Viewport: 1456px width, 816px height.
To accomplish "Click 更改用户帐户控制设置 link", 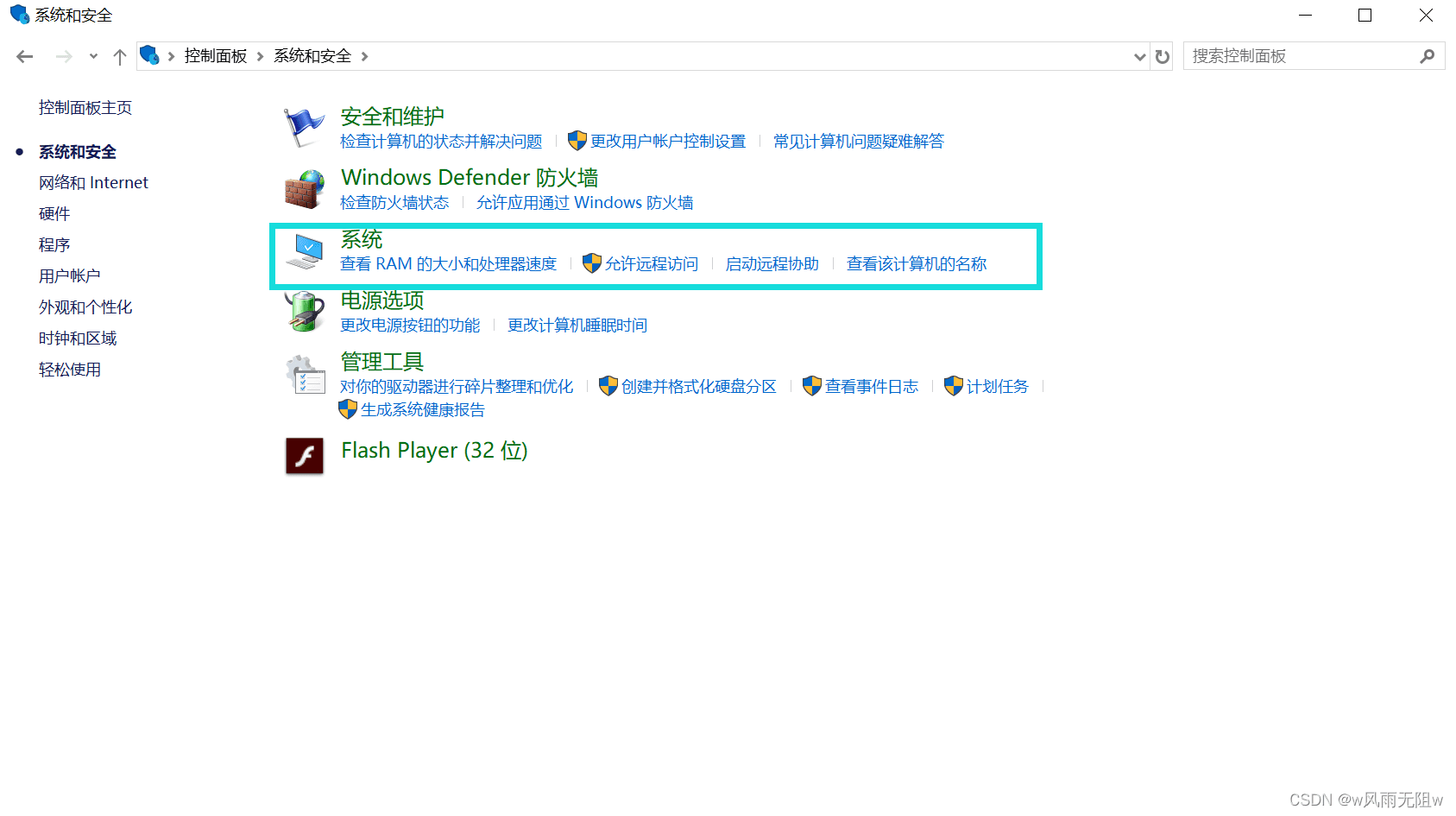I will tap(667, 142).
